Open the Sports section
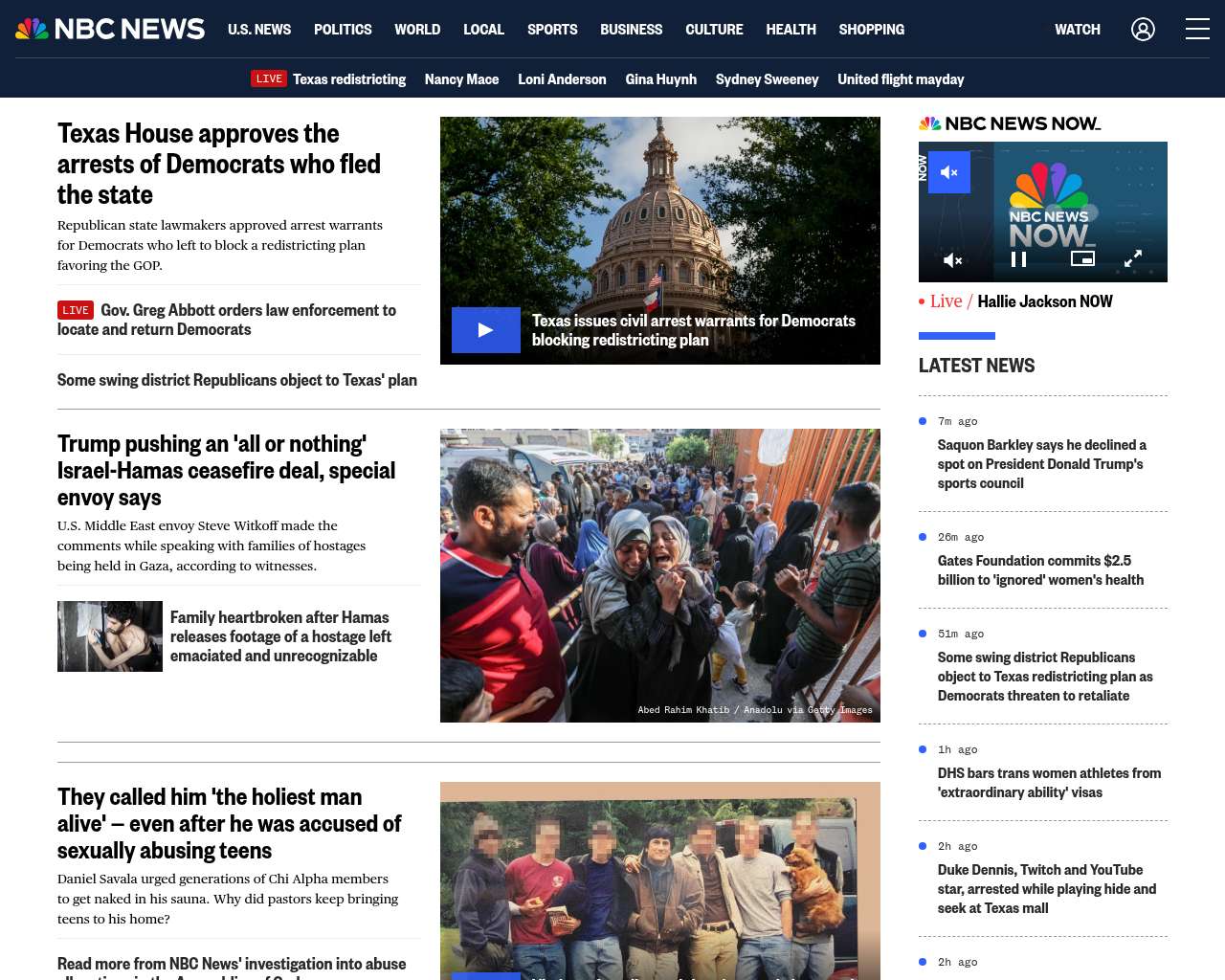The width and height of the screenshot is (1225, 980). coord(552,30)
